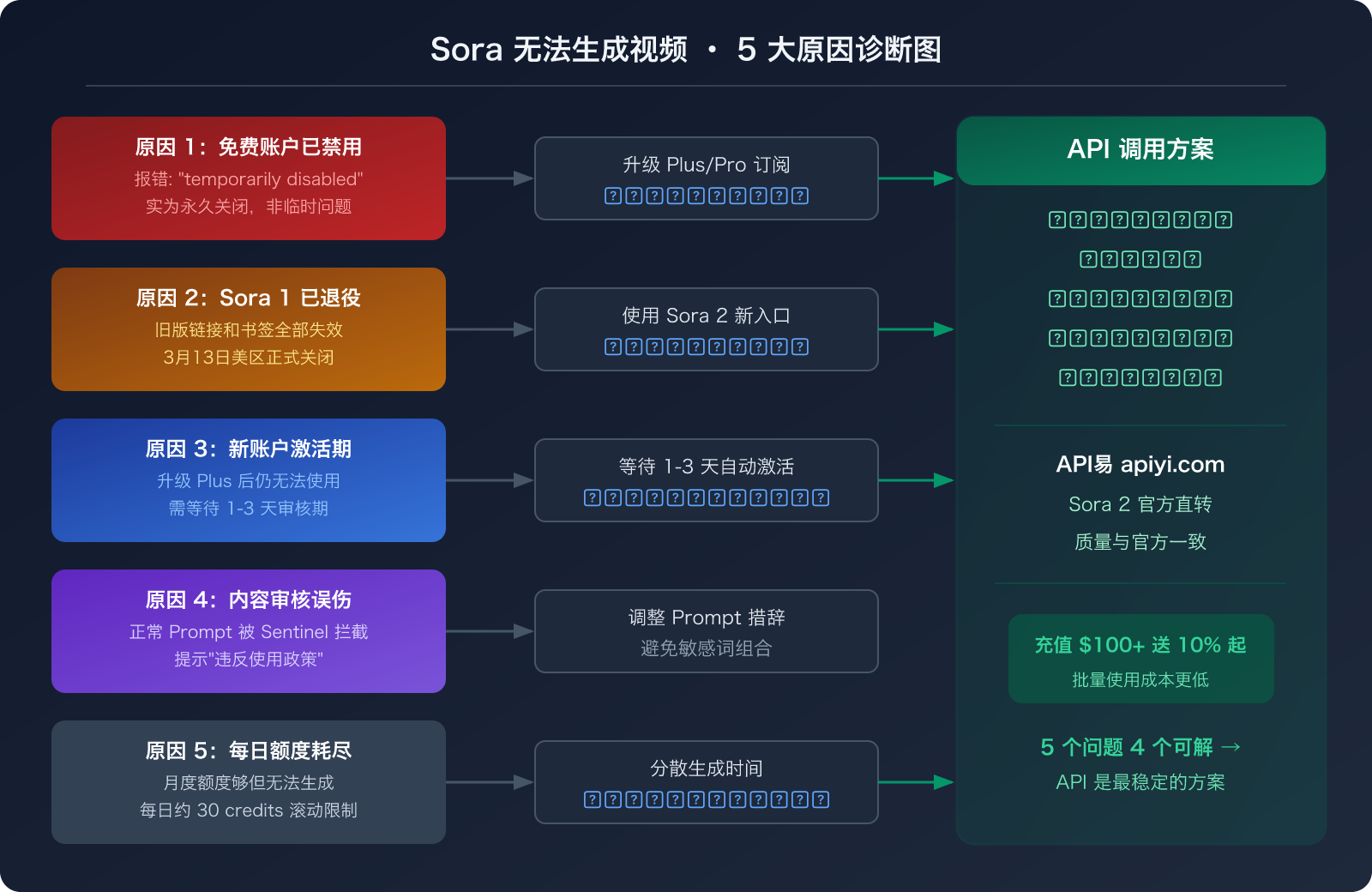Viewport: 1372px width, 892px height.
Task: Select the Sora 2 官方直转 text line
Action: click(x=1140, y=503)
